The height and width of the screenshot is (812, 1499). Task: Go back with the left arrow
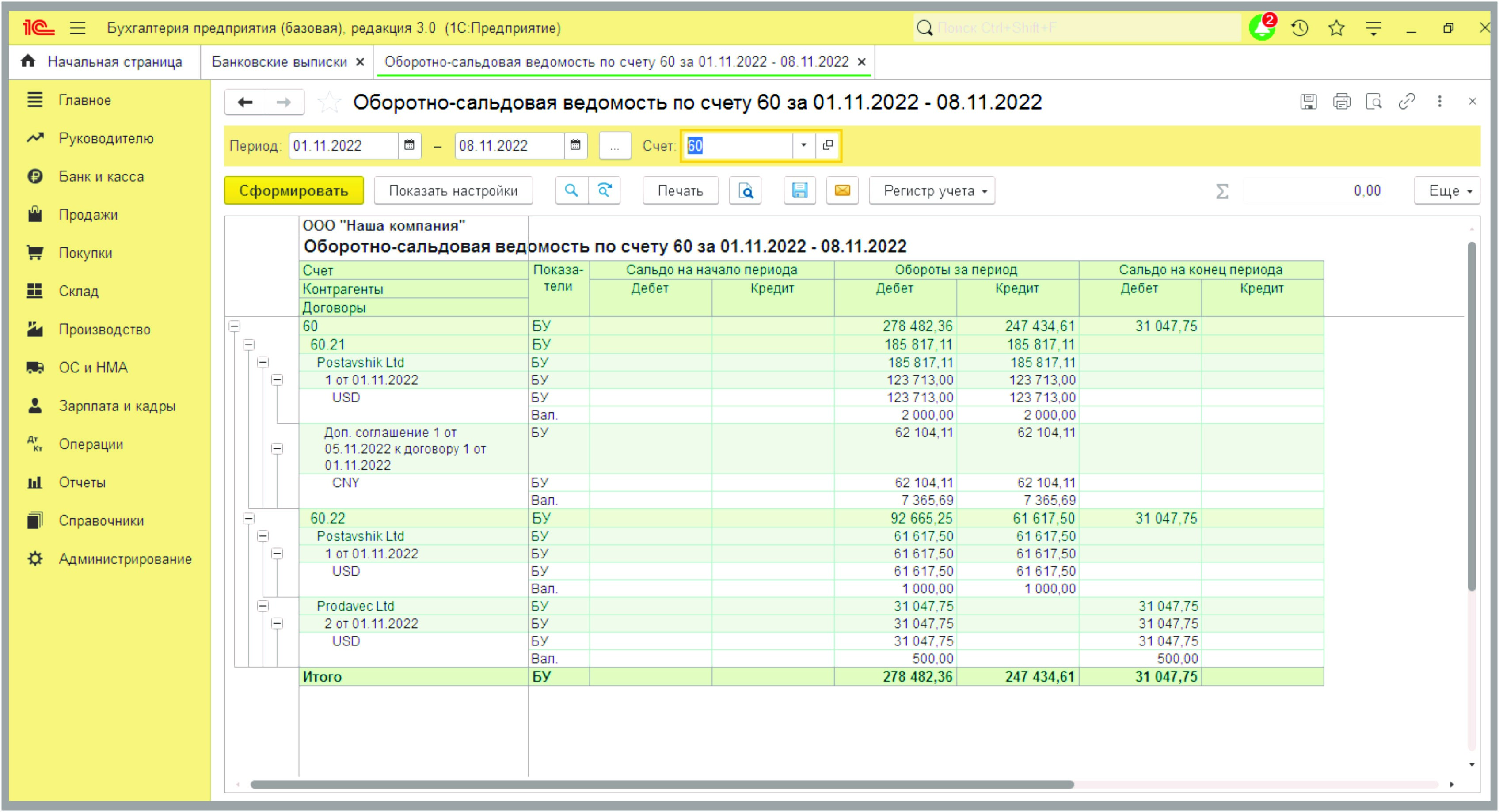[x=245, y=102]
